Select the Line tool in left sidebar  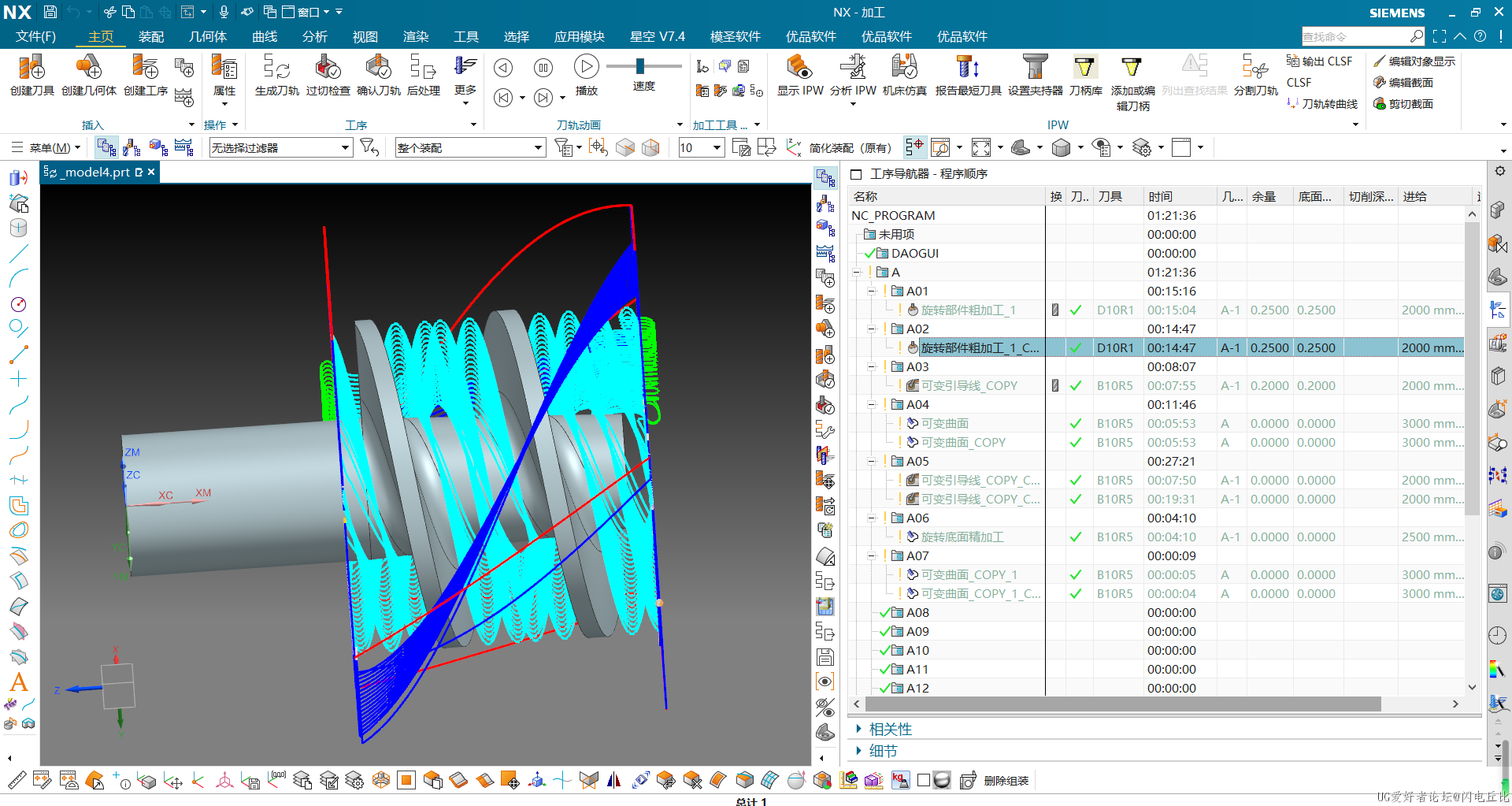click(x=19, y=254)
